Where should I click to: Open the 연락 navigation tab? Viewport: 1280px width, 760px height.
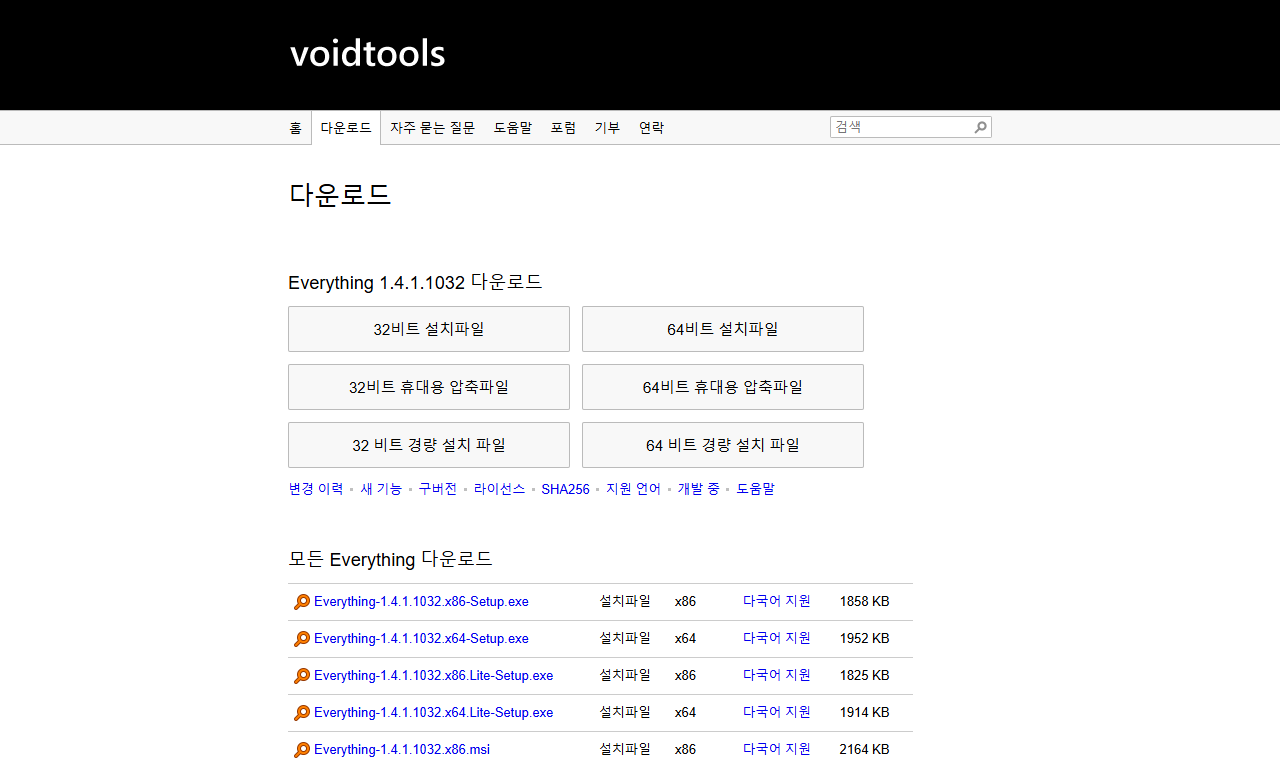point(651,128)
